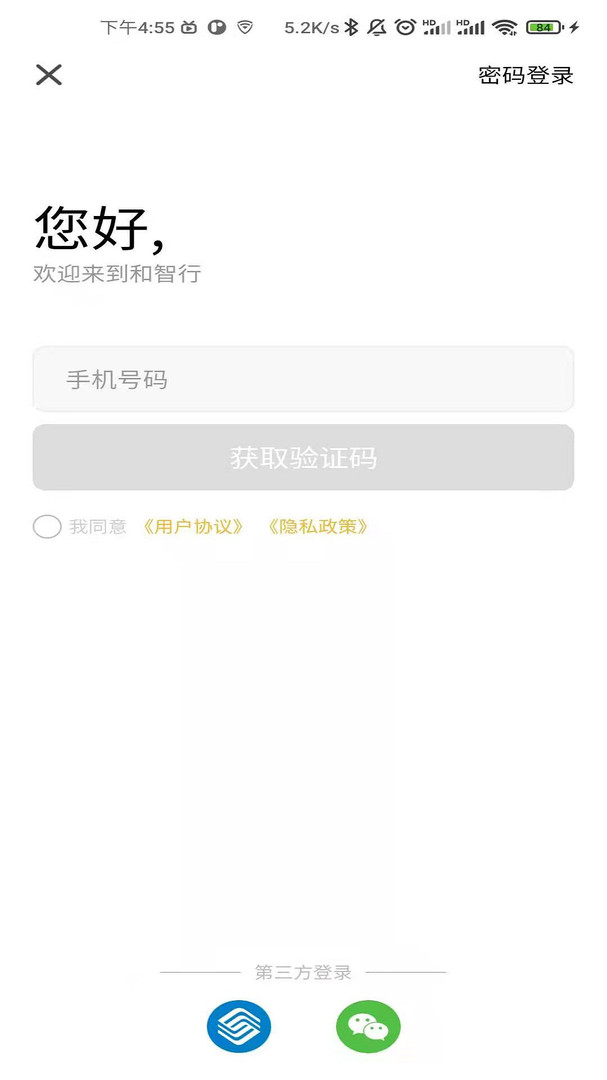The width and height of the screenshot is (607, 1080).
Task: Tap the Bluetooth status icon
Action: (351, 28)
